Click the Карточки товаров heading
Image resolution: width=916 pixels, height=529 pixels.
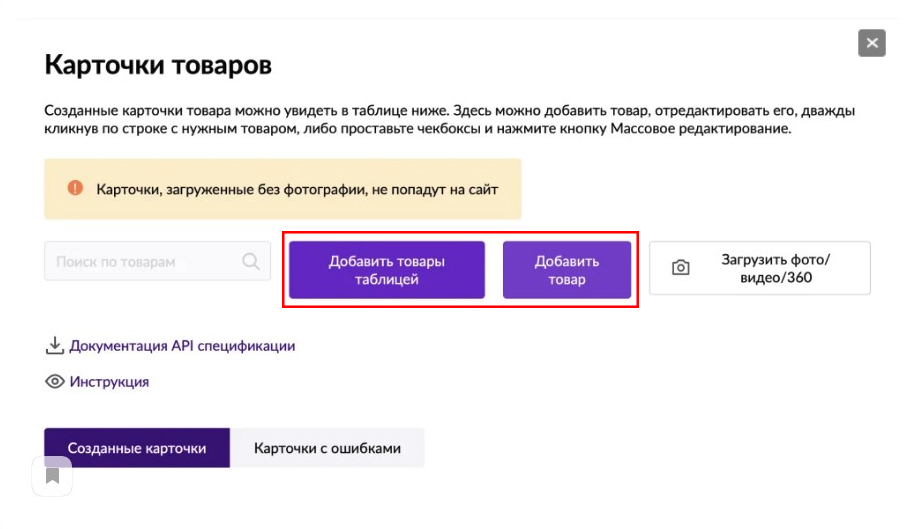[x=158, y=66]
